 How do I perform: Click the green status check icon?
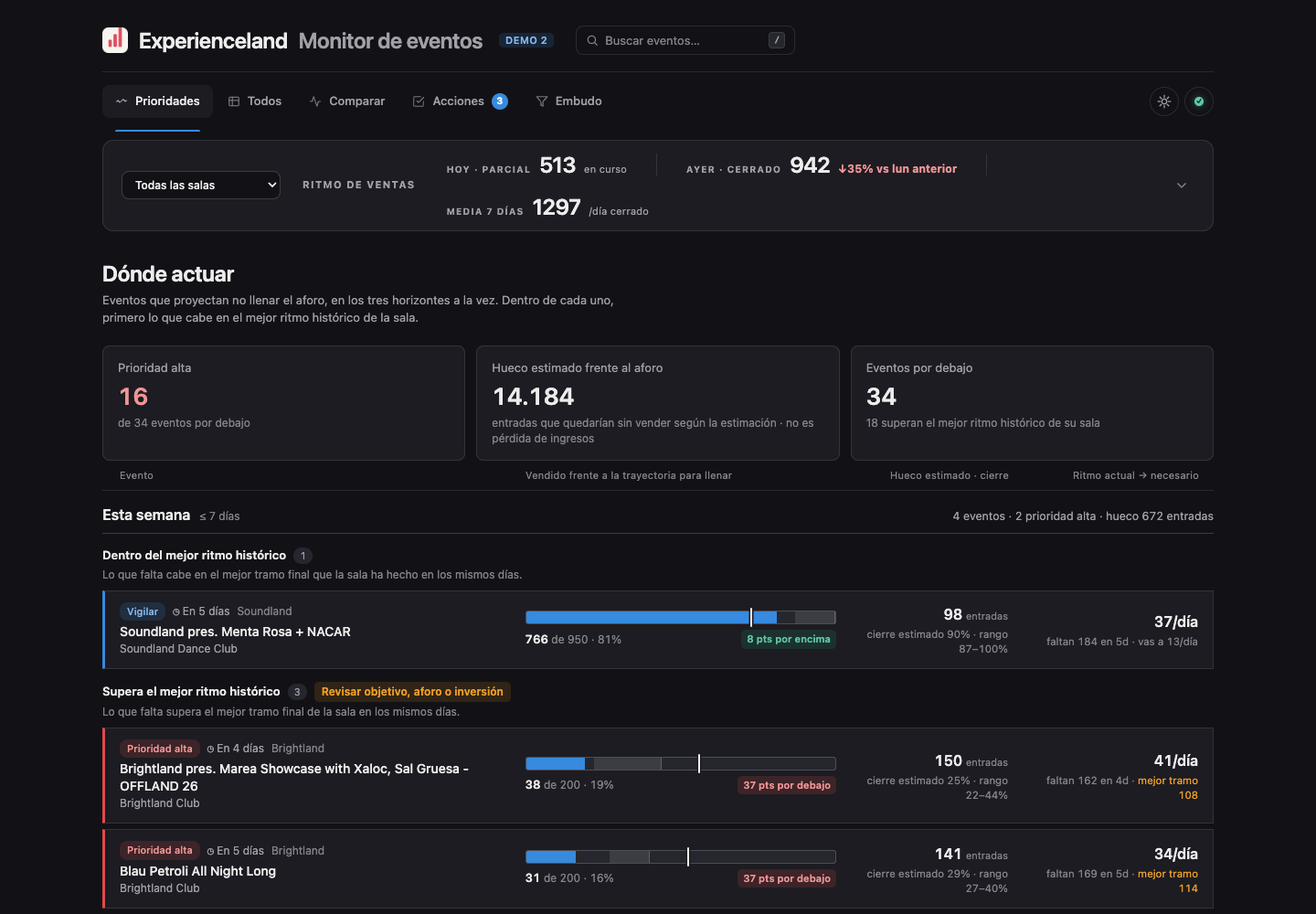pyautogui.click(x=1199, y=101)
